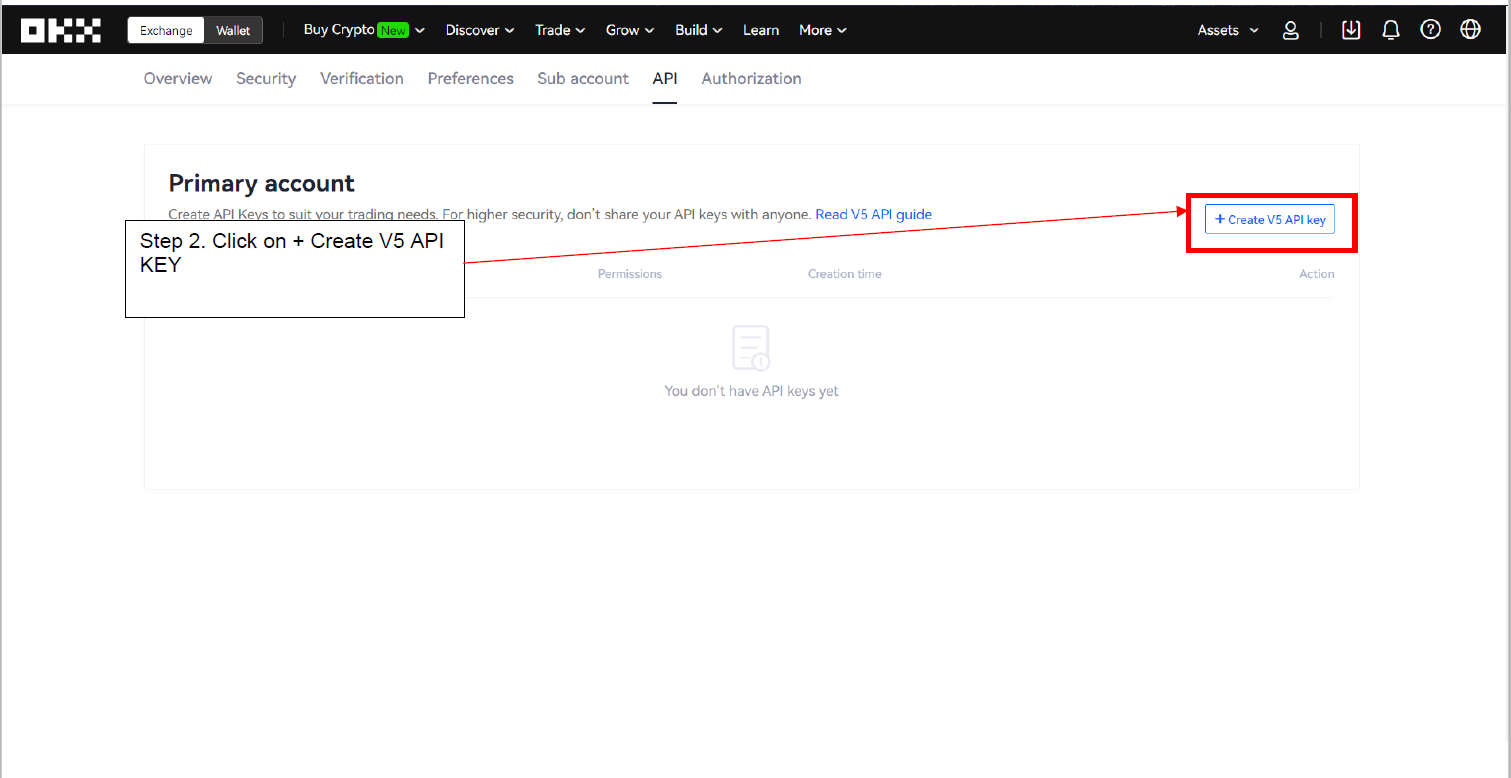1511x778 pixels.
Task: Go to the Overview tab
Action: click(x=178, y=78)
